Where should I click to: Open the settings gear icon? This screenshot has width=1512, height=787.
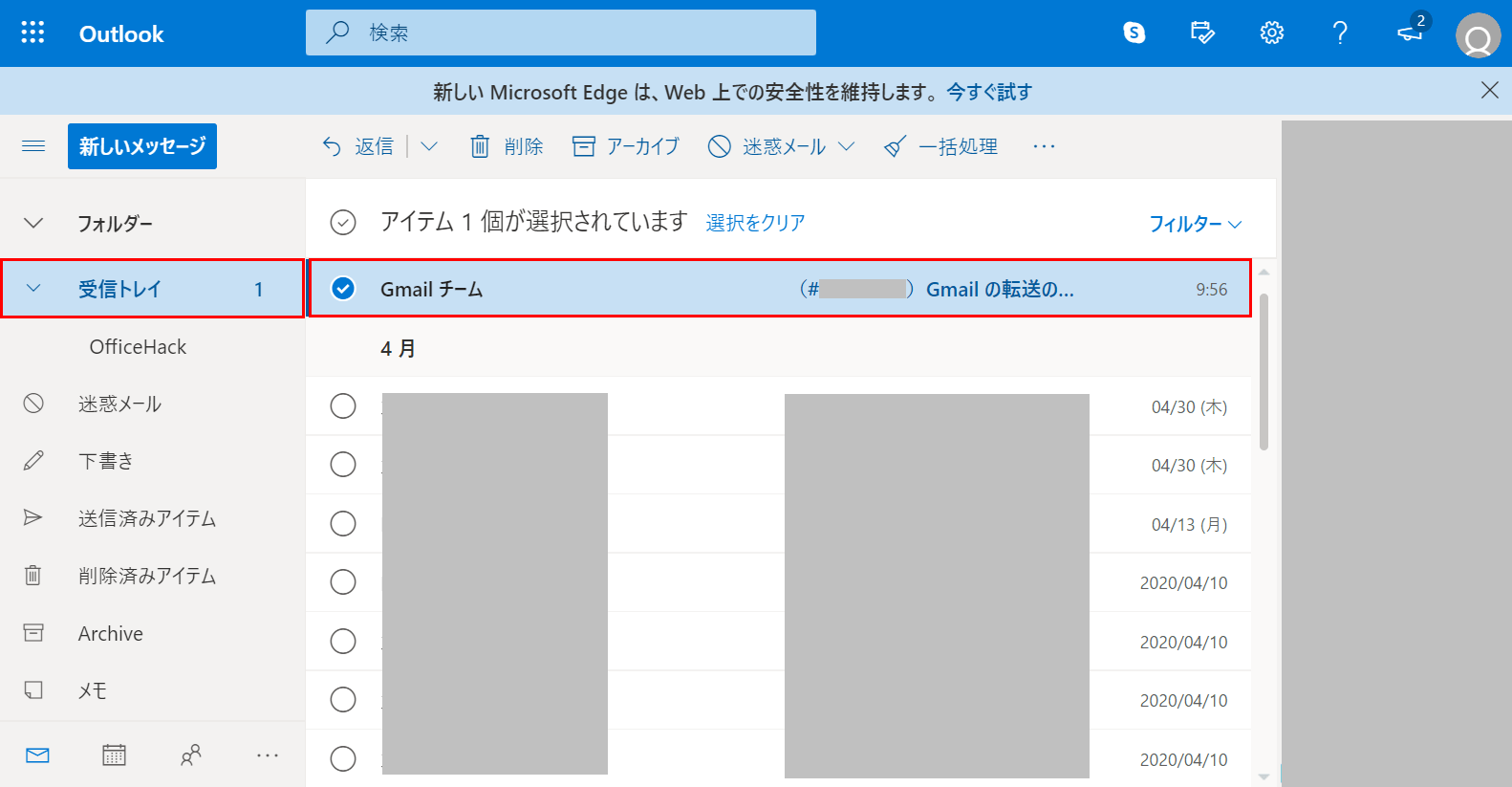tap(1271, 33)
